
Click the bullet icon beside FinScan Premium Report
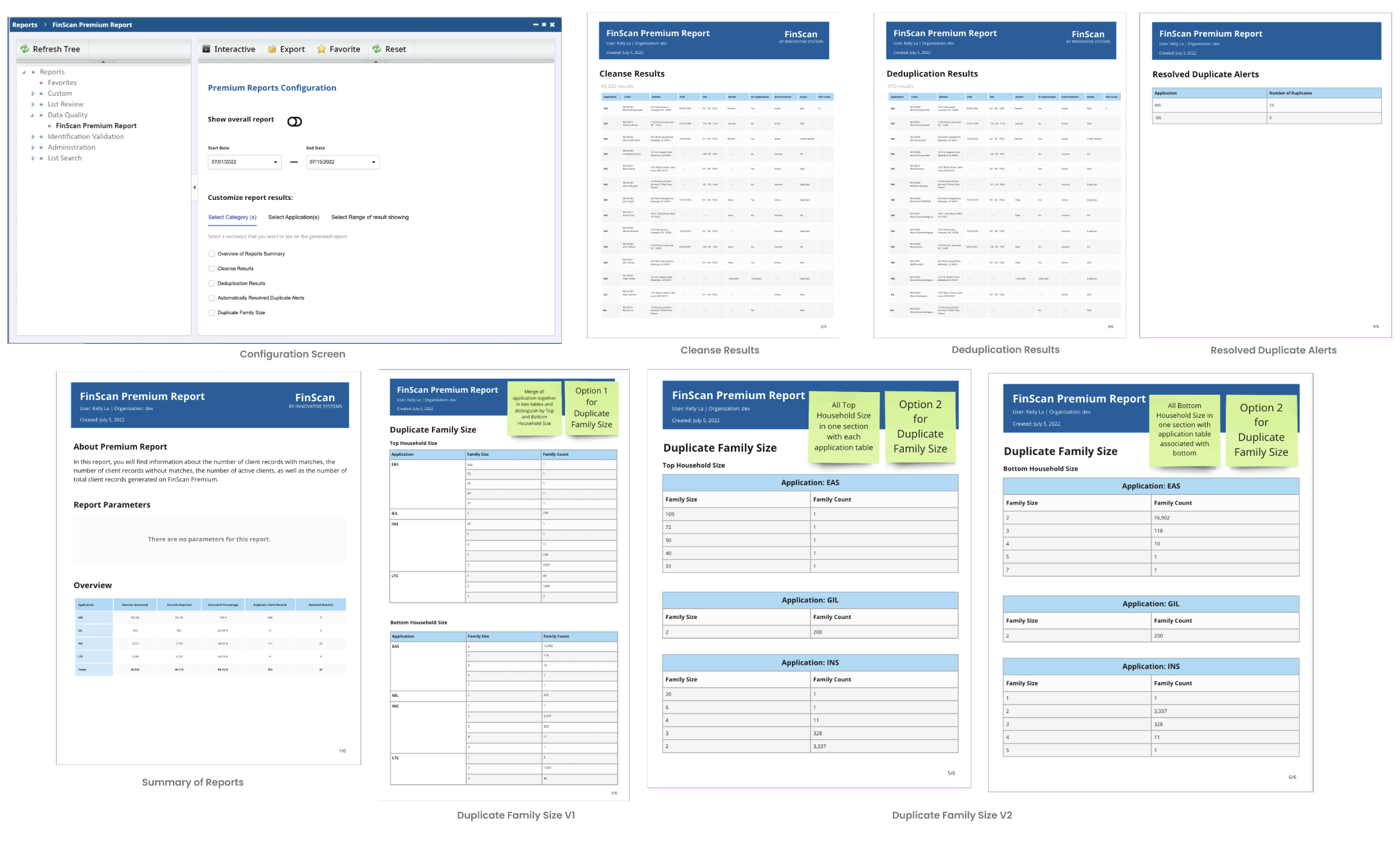click(x=49, y=126)
